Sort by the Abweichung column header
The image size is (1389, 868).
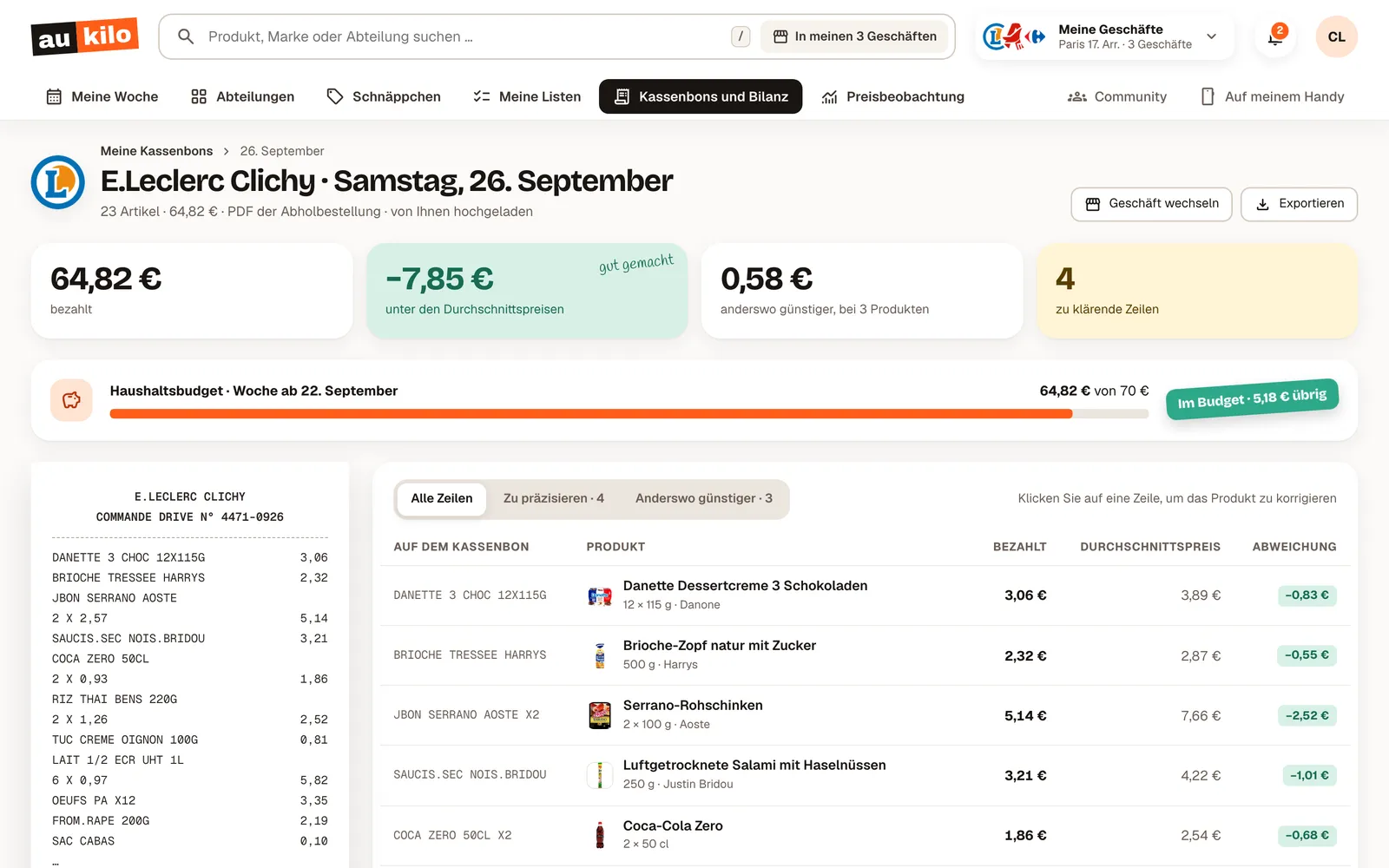1294,547
